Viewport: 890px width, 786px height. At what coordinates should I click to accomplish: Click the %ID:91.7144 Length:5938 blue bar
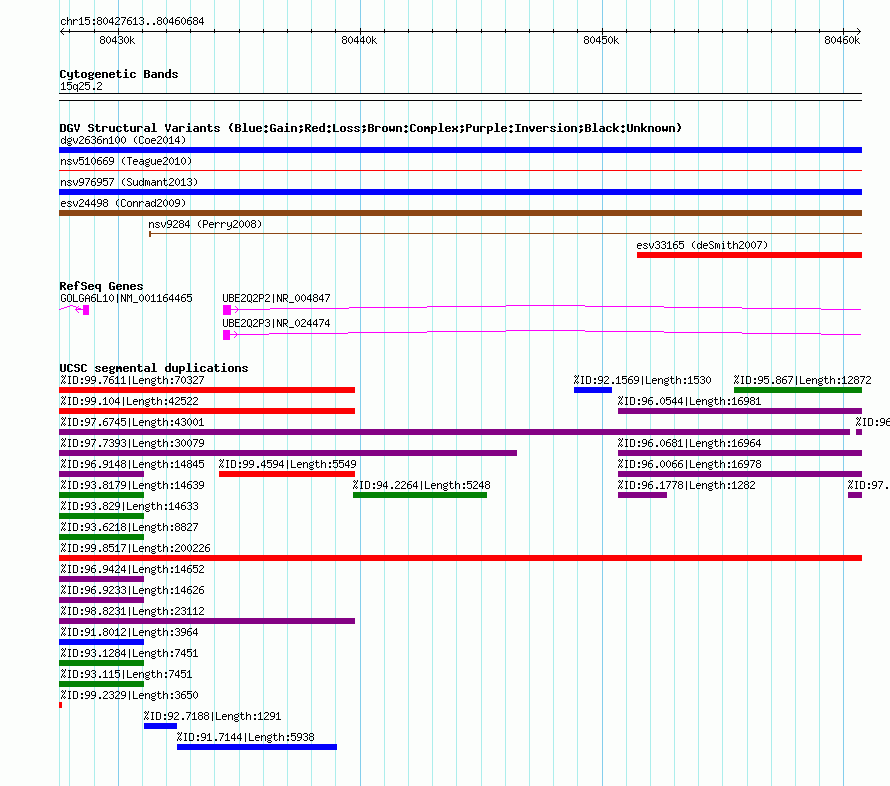(x=257, y=747)
